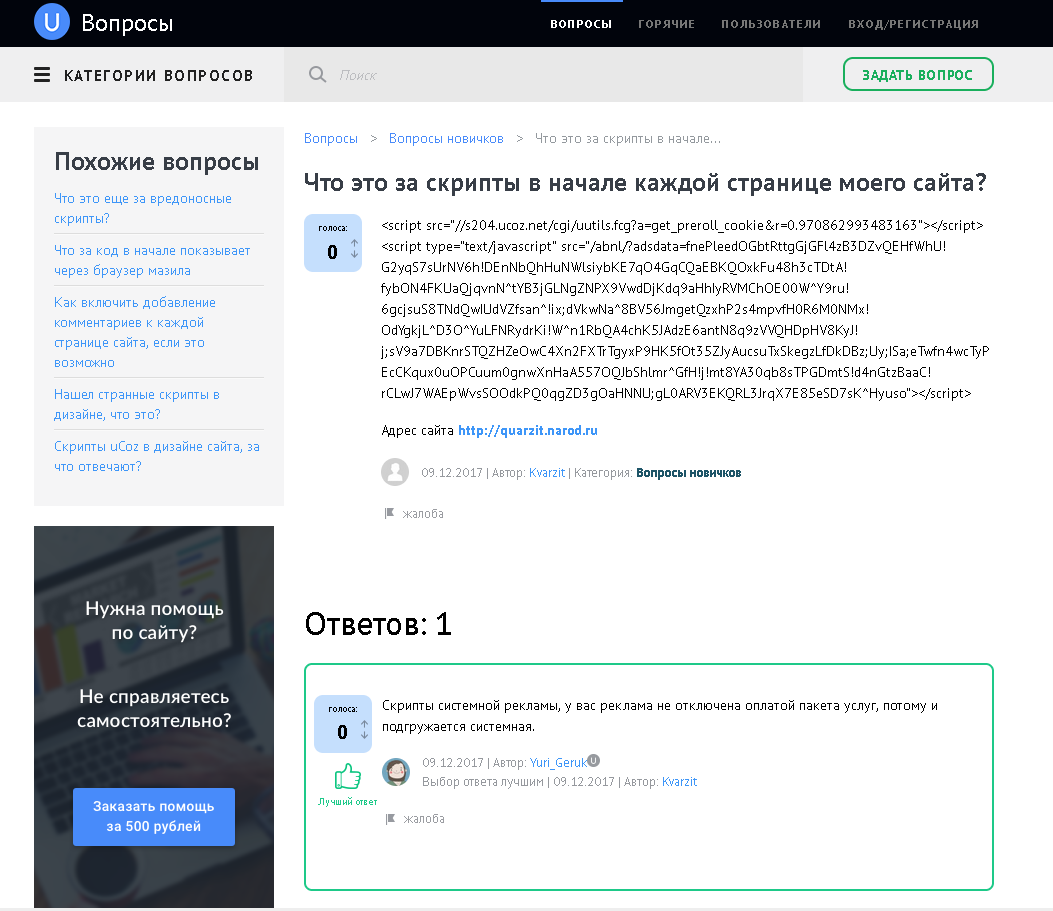Click the Вопросы новичков breadcrumb link
Viewport: 1053px width, 911px height.
(x=446, y=138)
